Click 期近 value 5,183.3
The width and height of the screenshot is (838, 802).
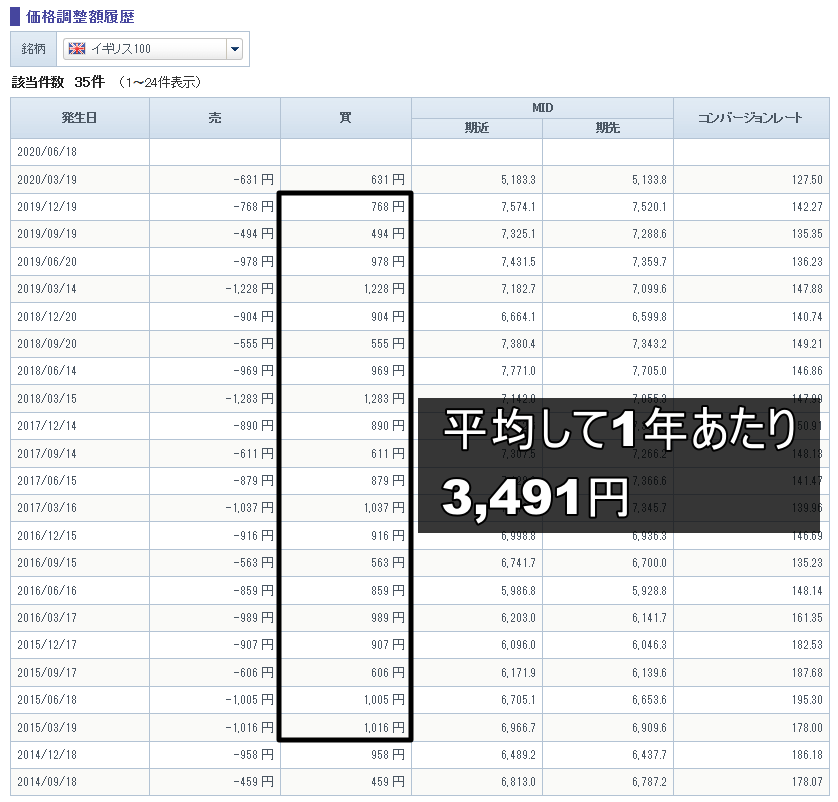tap(518, 180)
